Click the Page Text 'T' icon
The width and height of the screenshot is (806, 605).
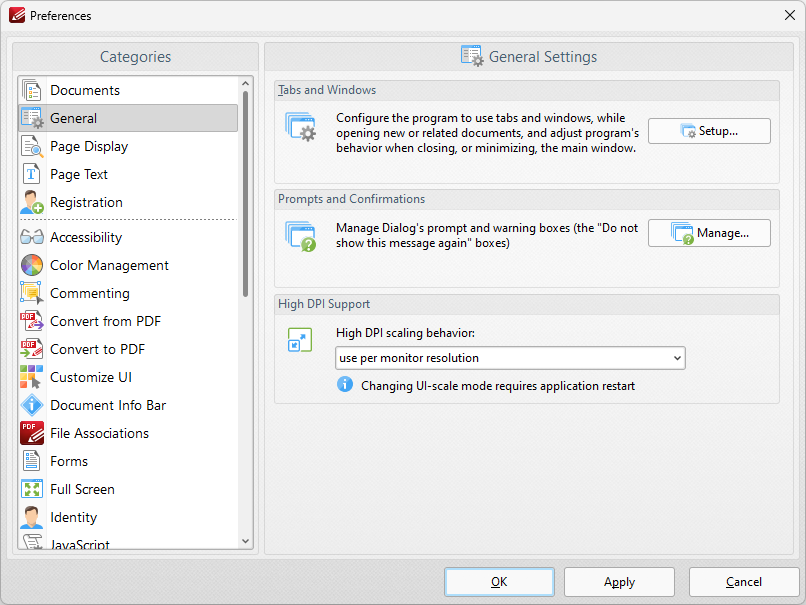coord(32,174)
